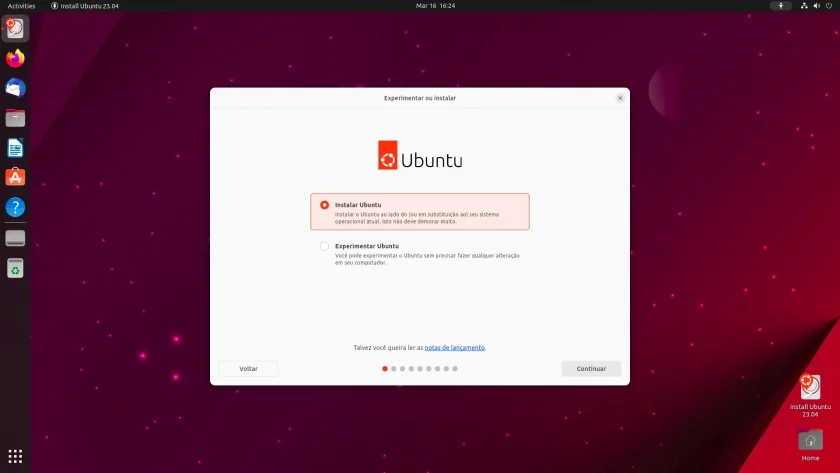Open the Files manager dock icon
Screen dimensions: 840x473
click(x=15, y=118)
